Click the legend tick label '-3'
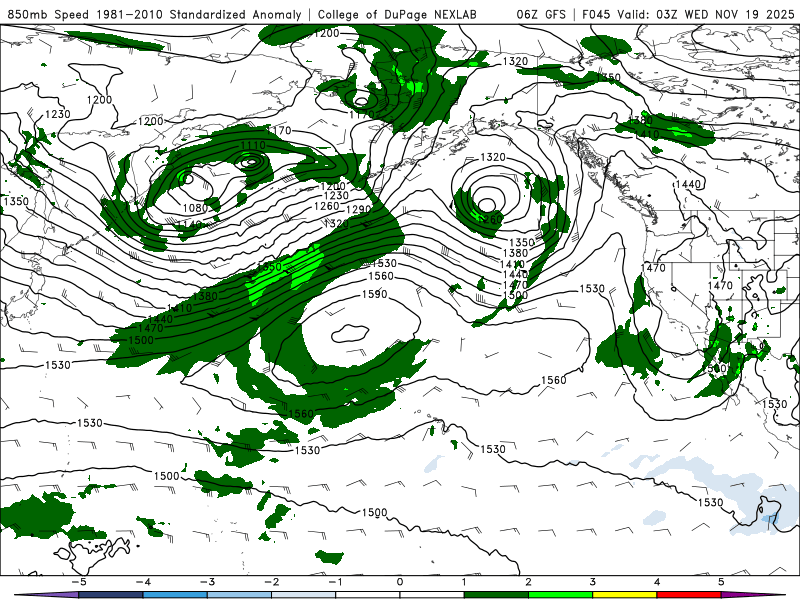 [207, 582]
